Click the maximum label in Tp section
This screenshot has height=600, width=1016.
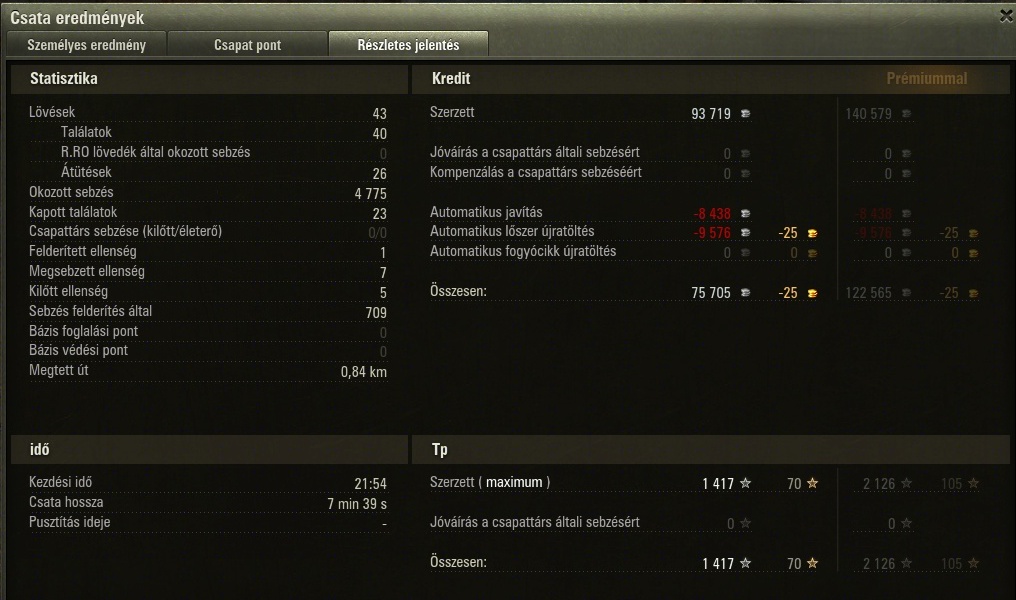click(514, 482)
